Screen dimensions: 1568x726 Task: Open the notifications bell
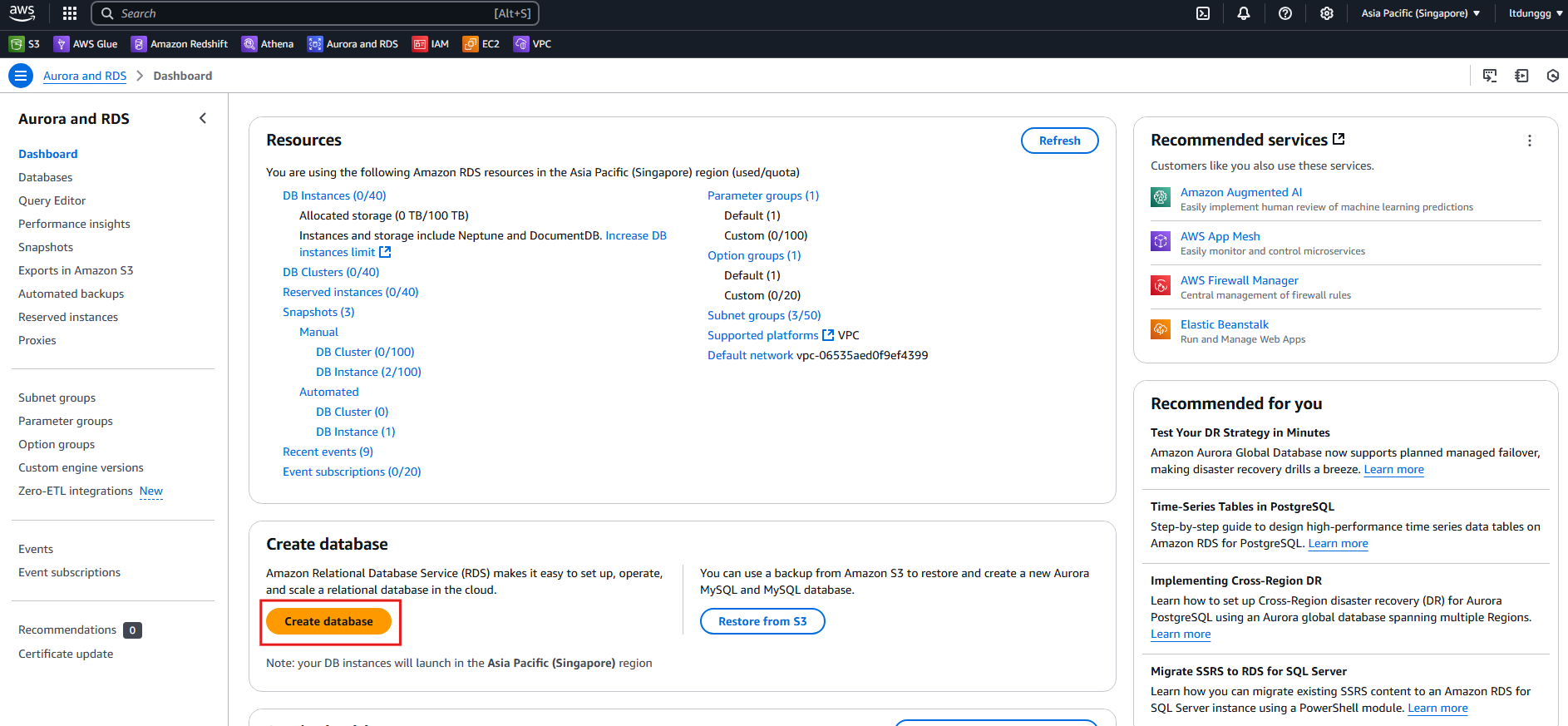(1244, 13)
